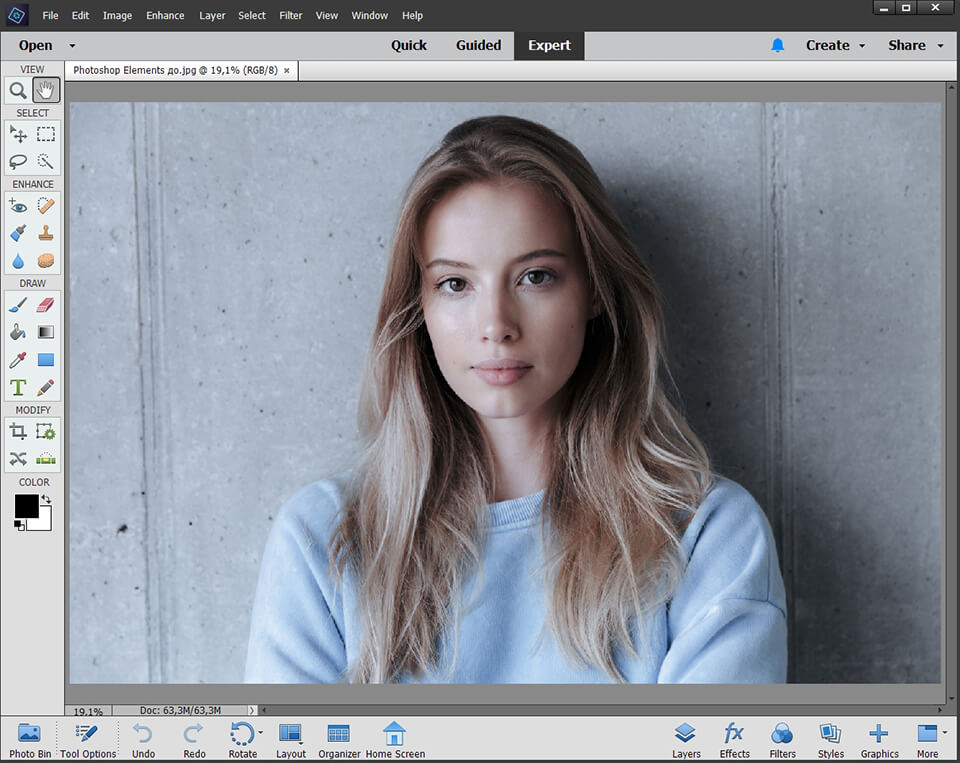Select the Lasso tool
The image size is (960, 763).
[18, 161]
